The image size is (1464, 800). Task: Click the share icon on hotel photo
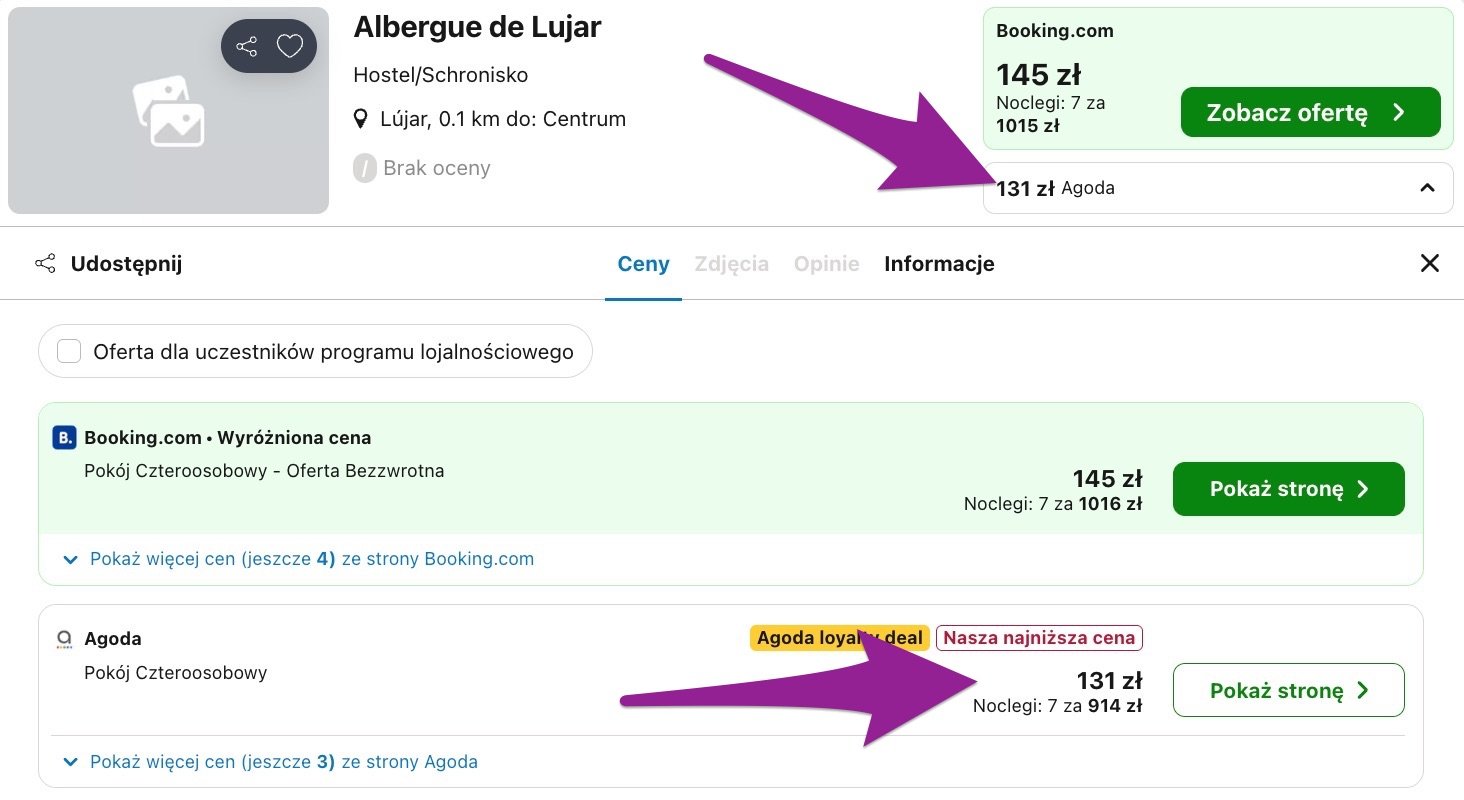click(246, 46)
